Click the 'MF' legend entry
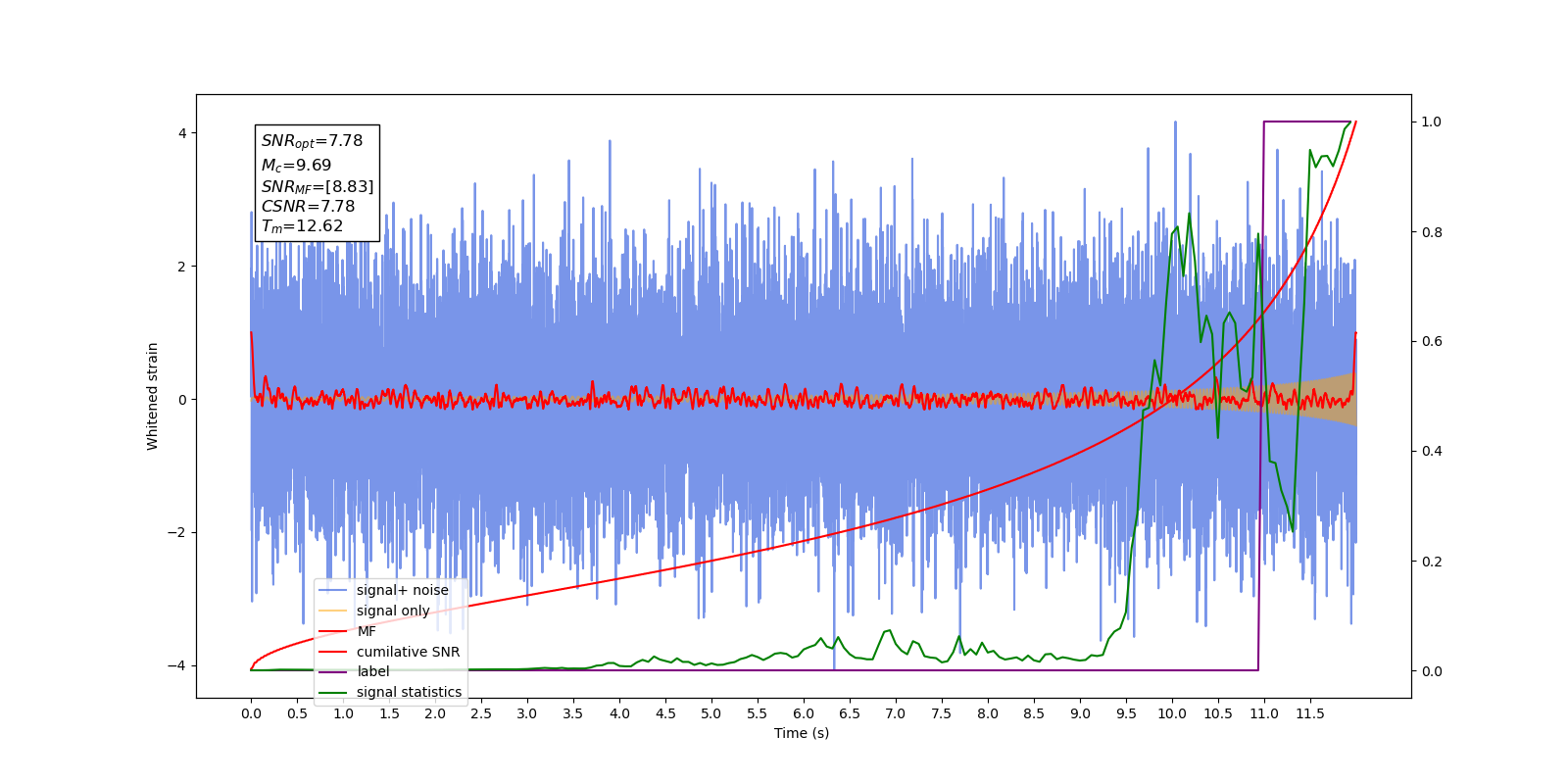 347,631
